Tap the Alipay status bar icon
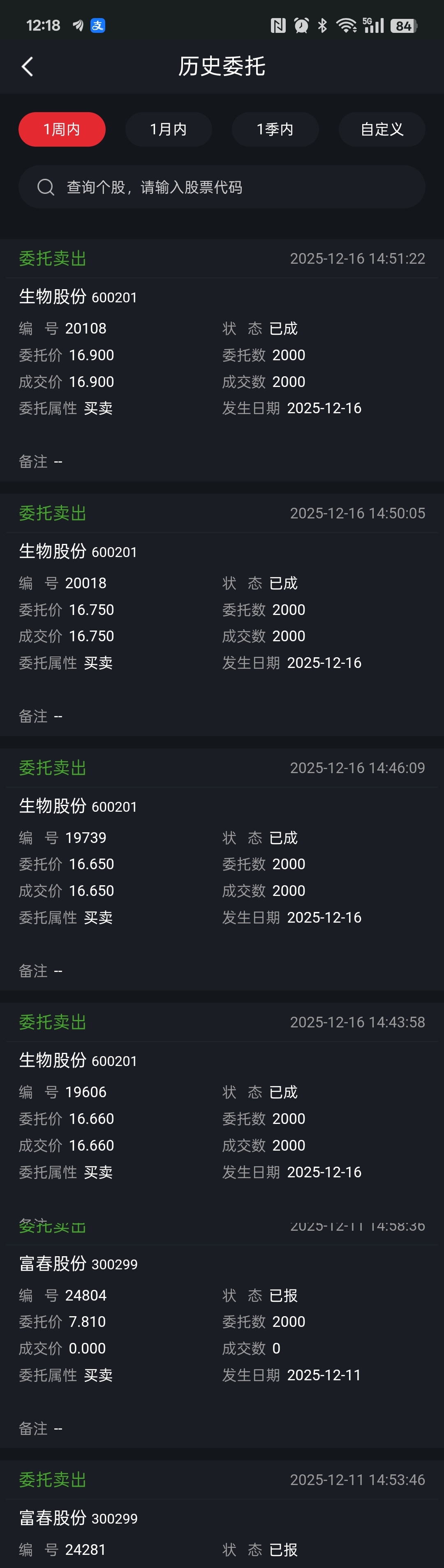The width and height of the screenshot is (444, 1568). pyautogui.click(x=97, y=25)
